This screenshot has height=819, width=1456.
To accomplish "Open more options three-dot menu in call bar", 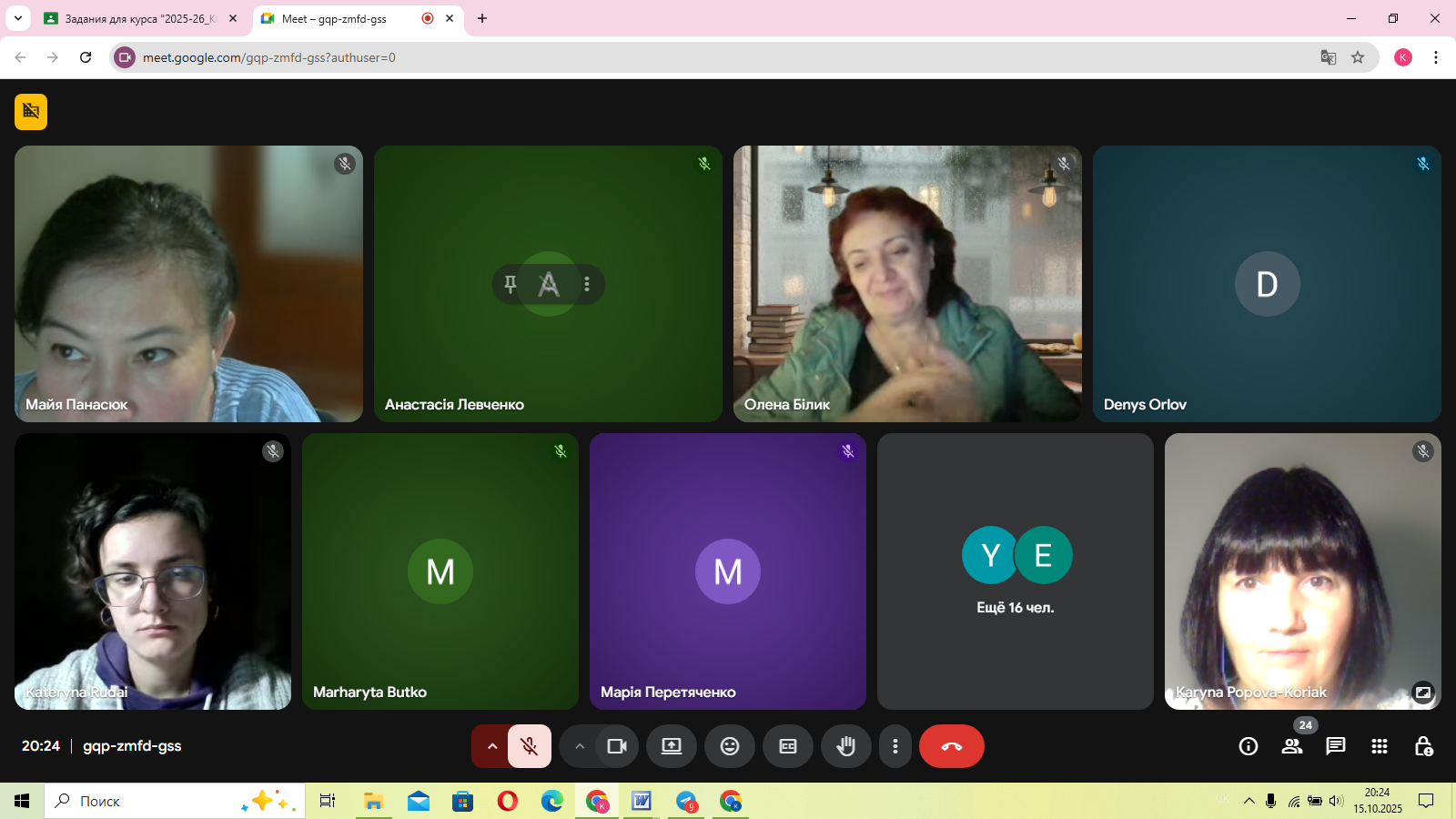I will click(x=895, y=746).
